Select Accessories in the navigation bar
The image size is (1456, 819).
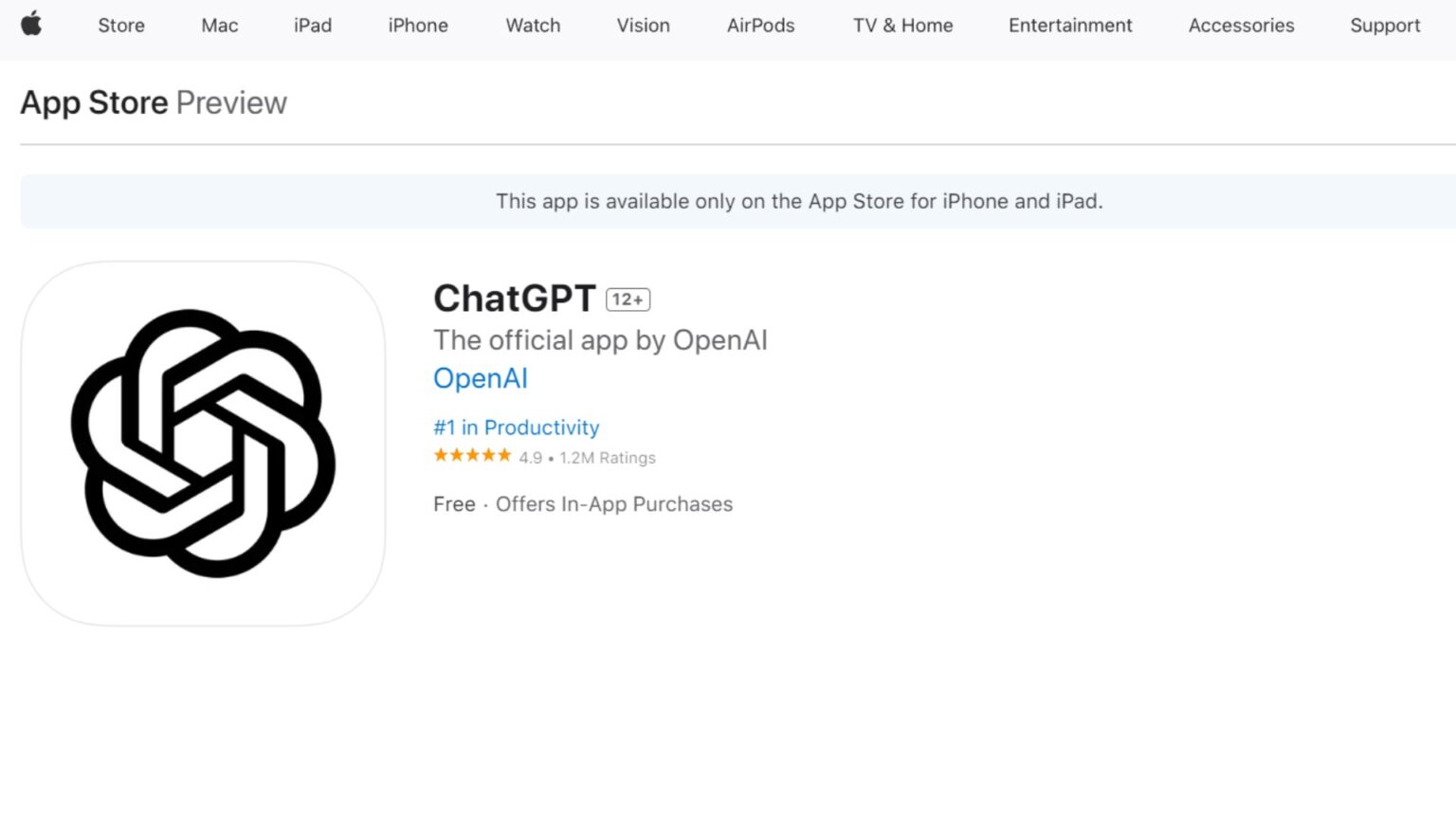coord(1241,26)
